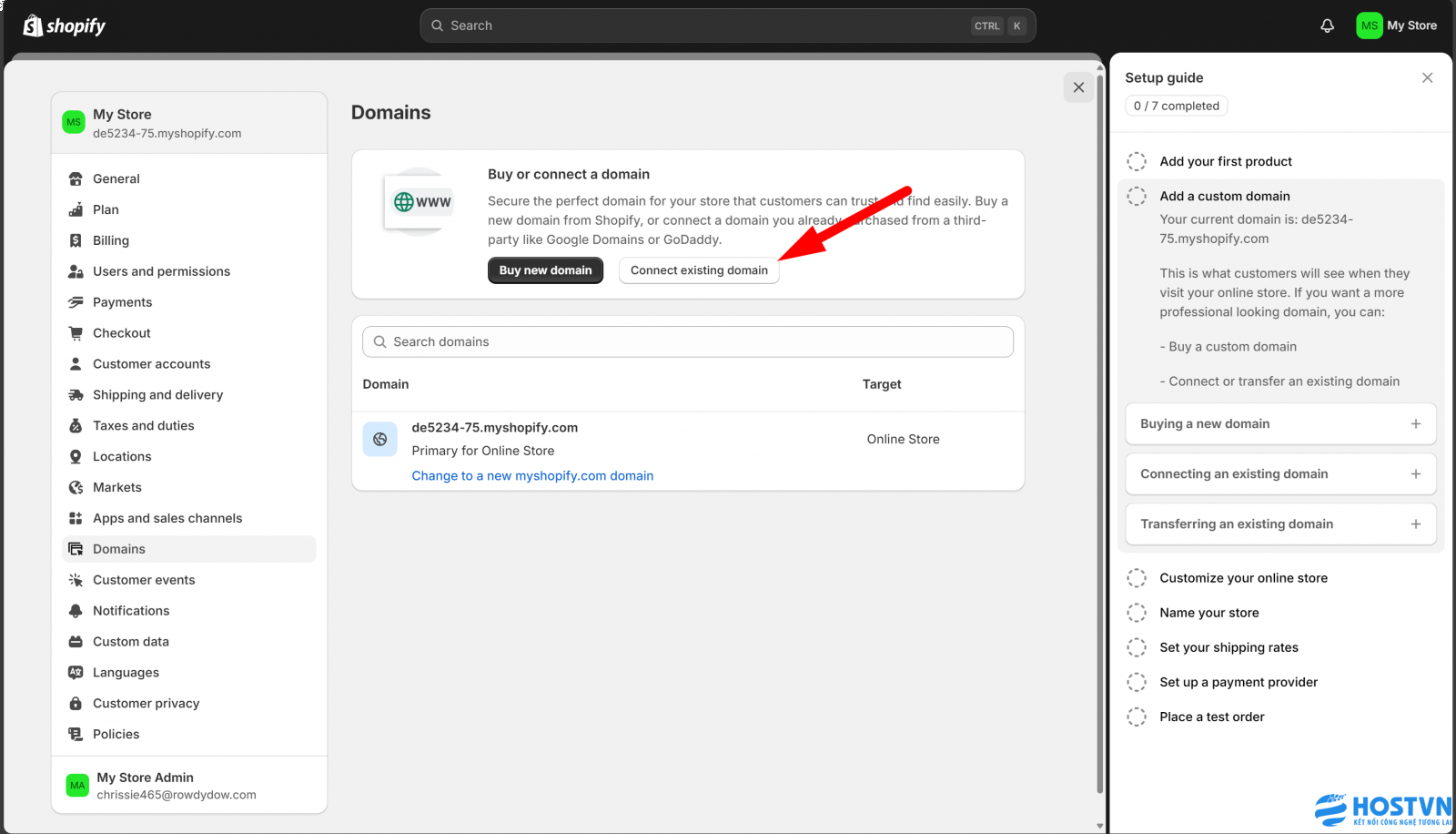Open the My Store account menu
Image resolution: width=1456 pixels, height=834 pixels.
1397,25
